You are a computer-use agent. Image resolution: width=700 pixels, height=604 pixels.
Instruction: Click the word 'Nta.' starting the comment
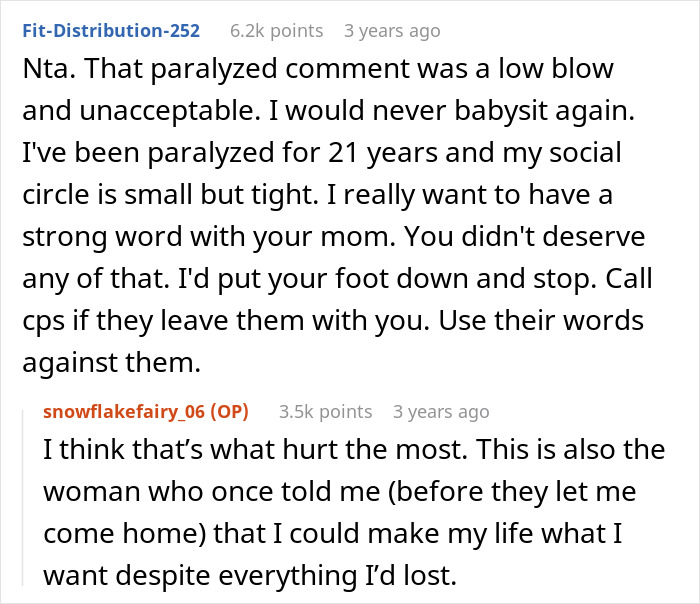tap(48, 72)
